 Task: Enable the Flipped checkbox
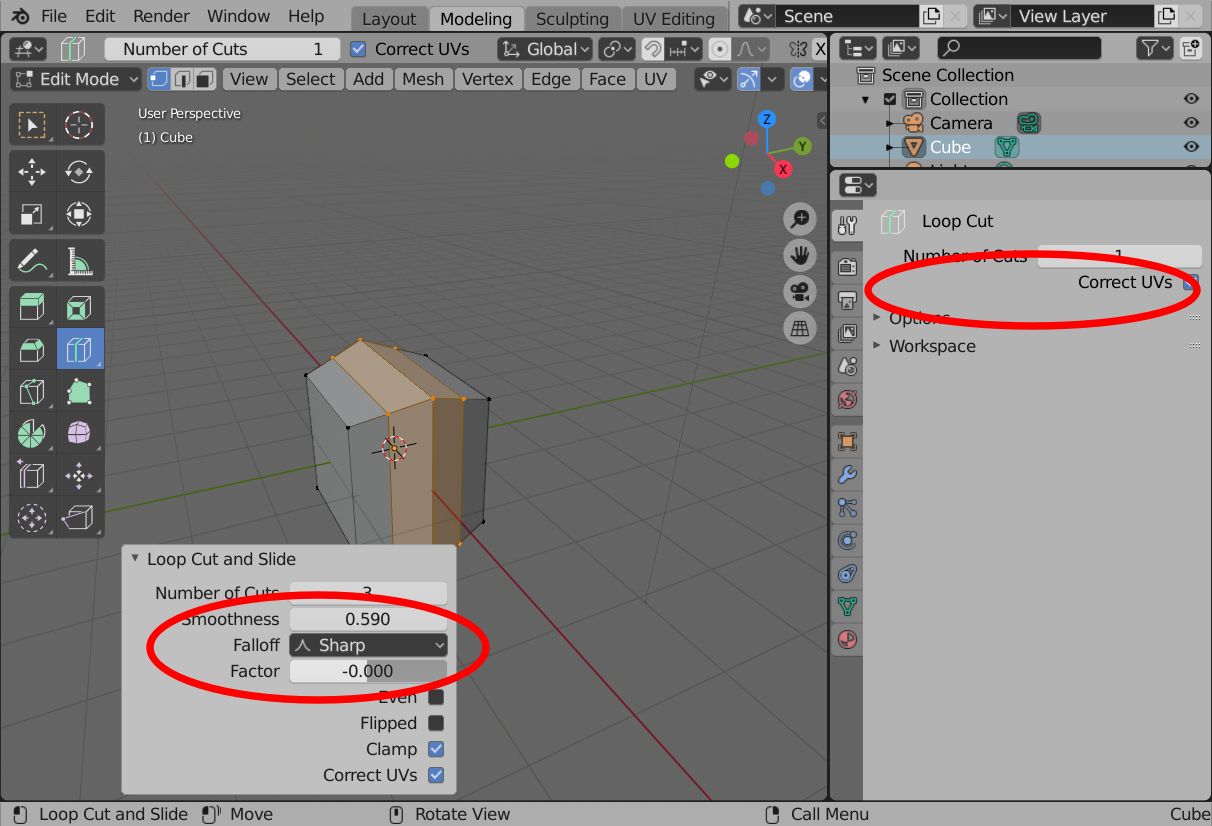436,723
